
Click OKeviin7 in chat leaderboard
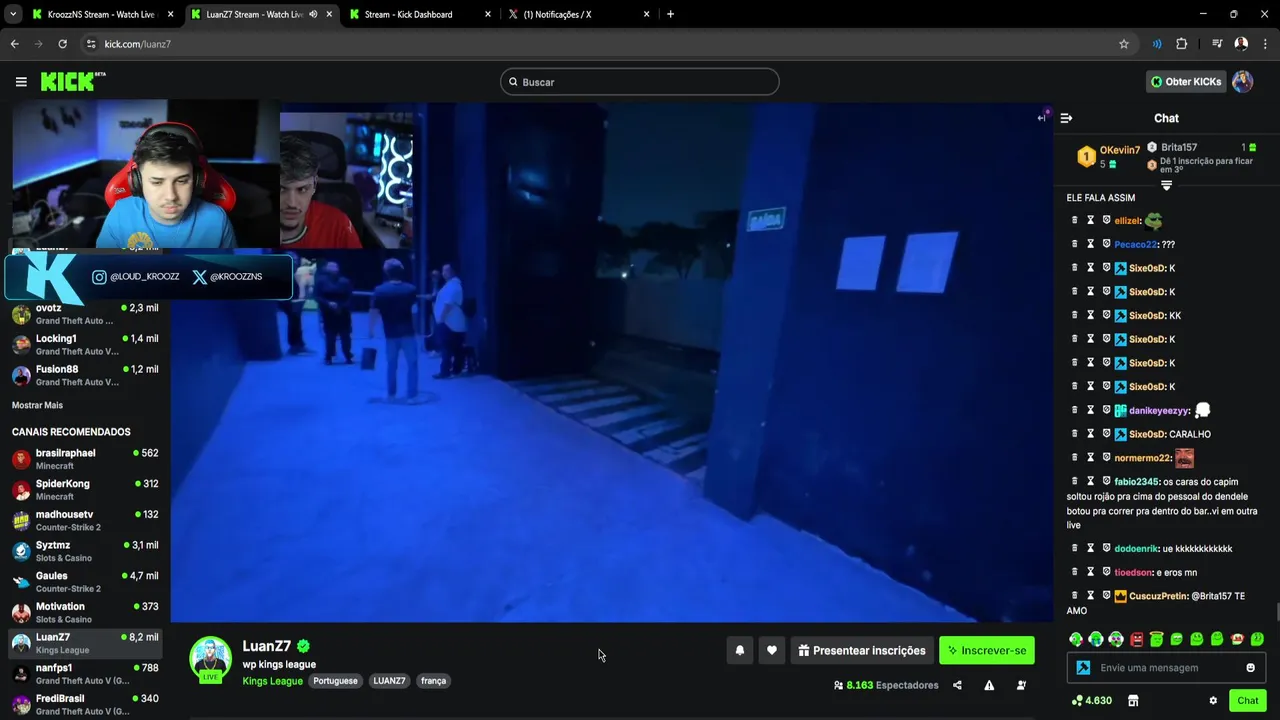1119,150
